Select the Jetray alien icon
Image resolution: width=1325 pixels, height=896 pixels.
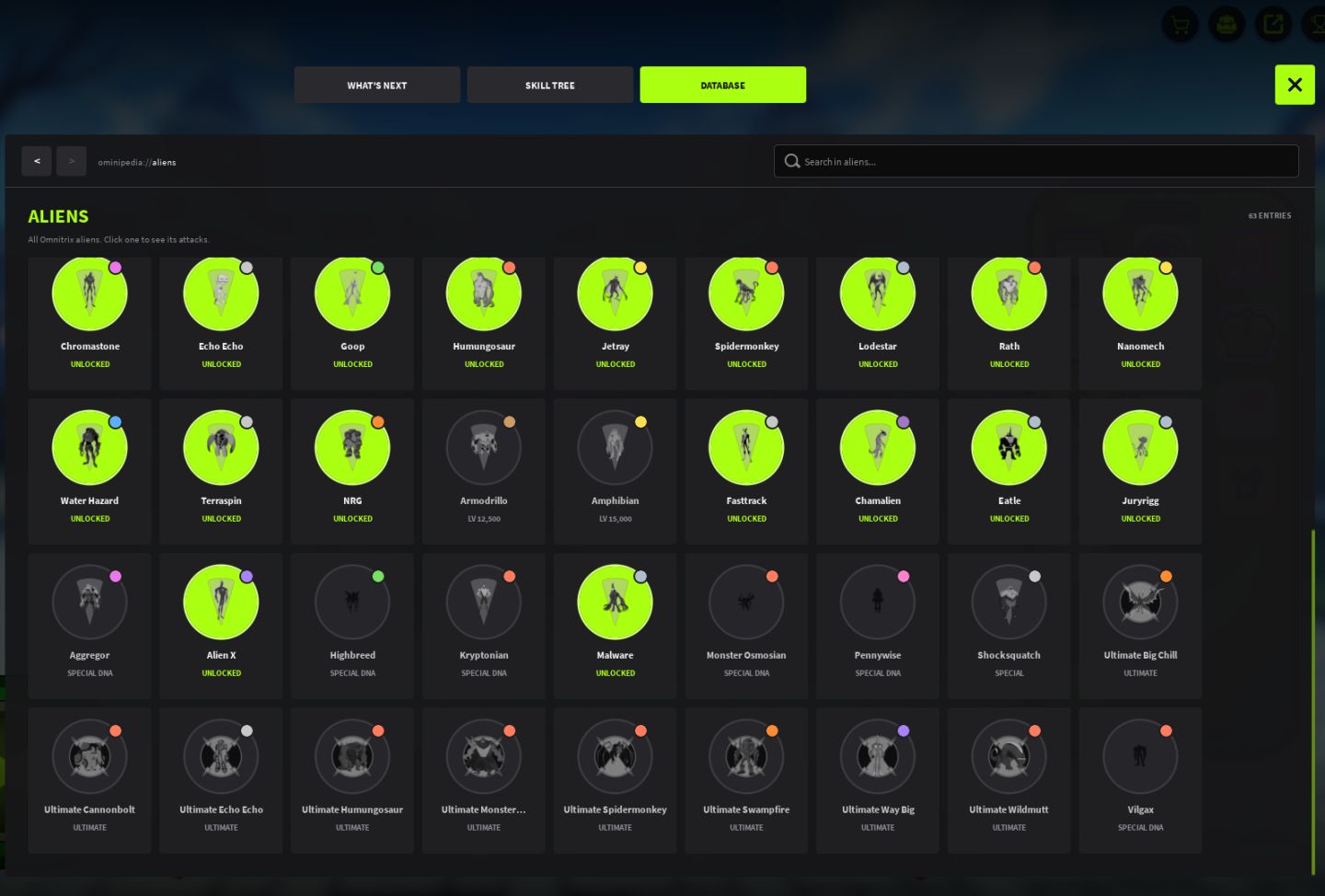[615, 293]
